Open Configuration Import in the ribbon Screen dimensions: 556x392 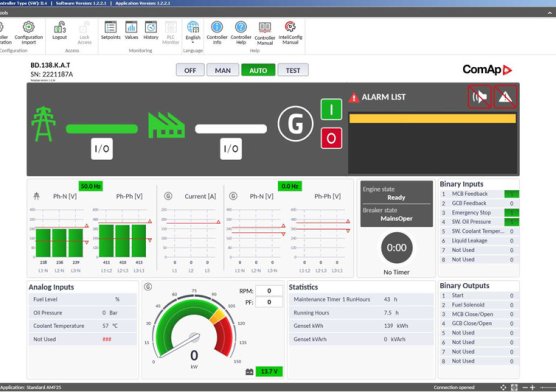click(x=29, y=32)
